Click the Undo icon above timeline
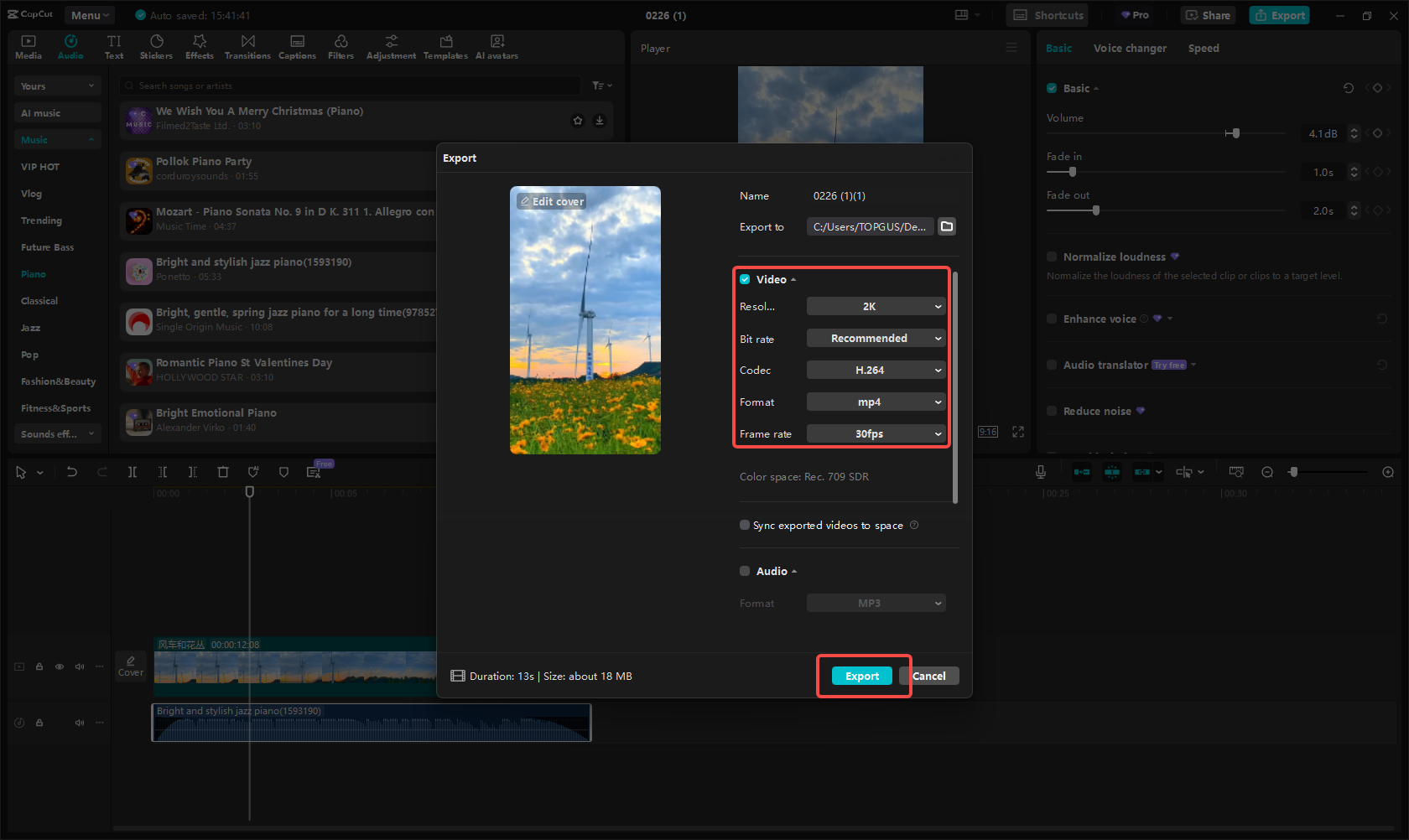This screenshot has height=840, width=1409. point(72,472)
